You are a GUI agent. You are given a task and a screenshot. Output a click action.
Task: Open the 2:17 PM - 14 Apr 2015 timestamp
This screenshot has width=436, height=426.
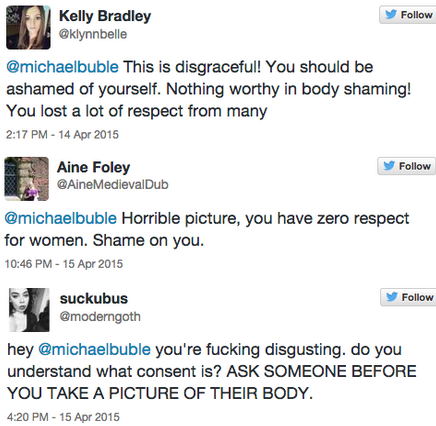(62, 134)
